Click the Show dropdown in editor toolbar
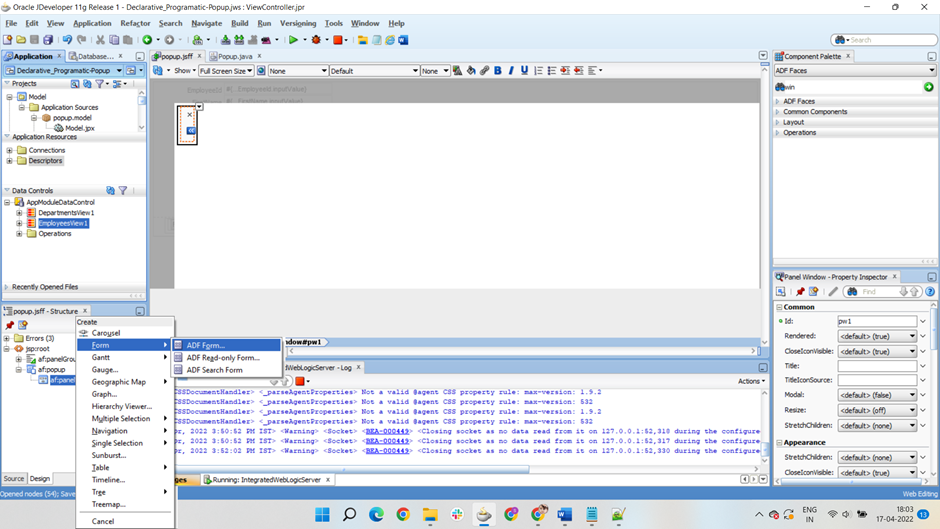 [185, 71]
